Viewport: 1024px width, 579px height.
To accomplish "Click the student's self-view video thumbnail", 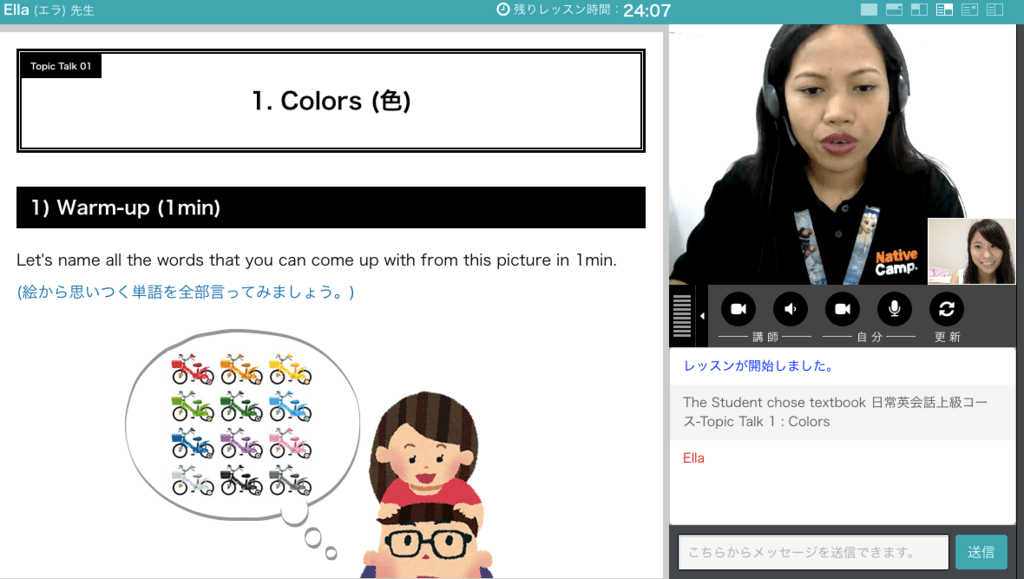I will coord(972,251).
